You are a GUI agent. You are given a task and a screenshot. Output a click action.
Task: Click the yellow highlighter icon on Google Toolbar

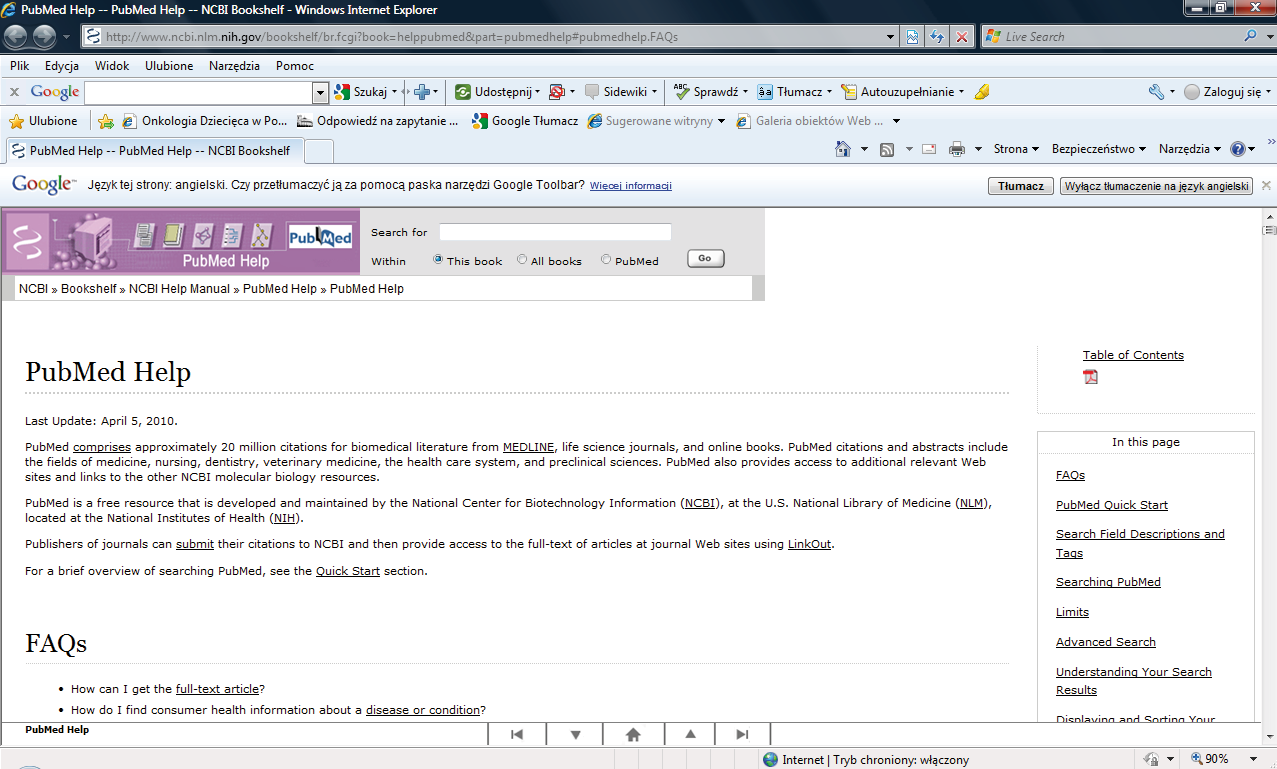(x=982, y=92)
